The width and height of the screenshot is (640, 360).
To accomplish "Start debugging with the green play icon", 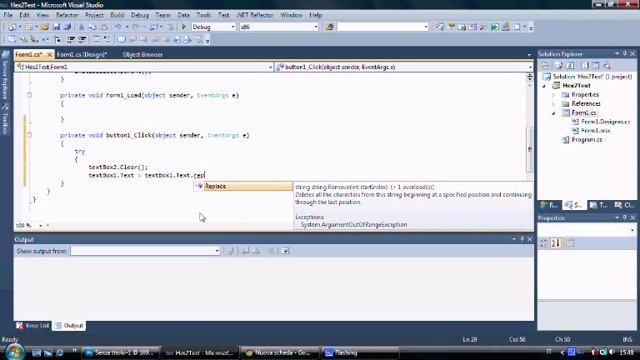I will 184,27.
